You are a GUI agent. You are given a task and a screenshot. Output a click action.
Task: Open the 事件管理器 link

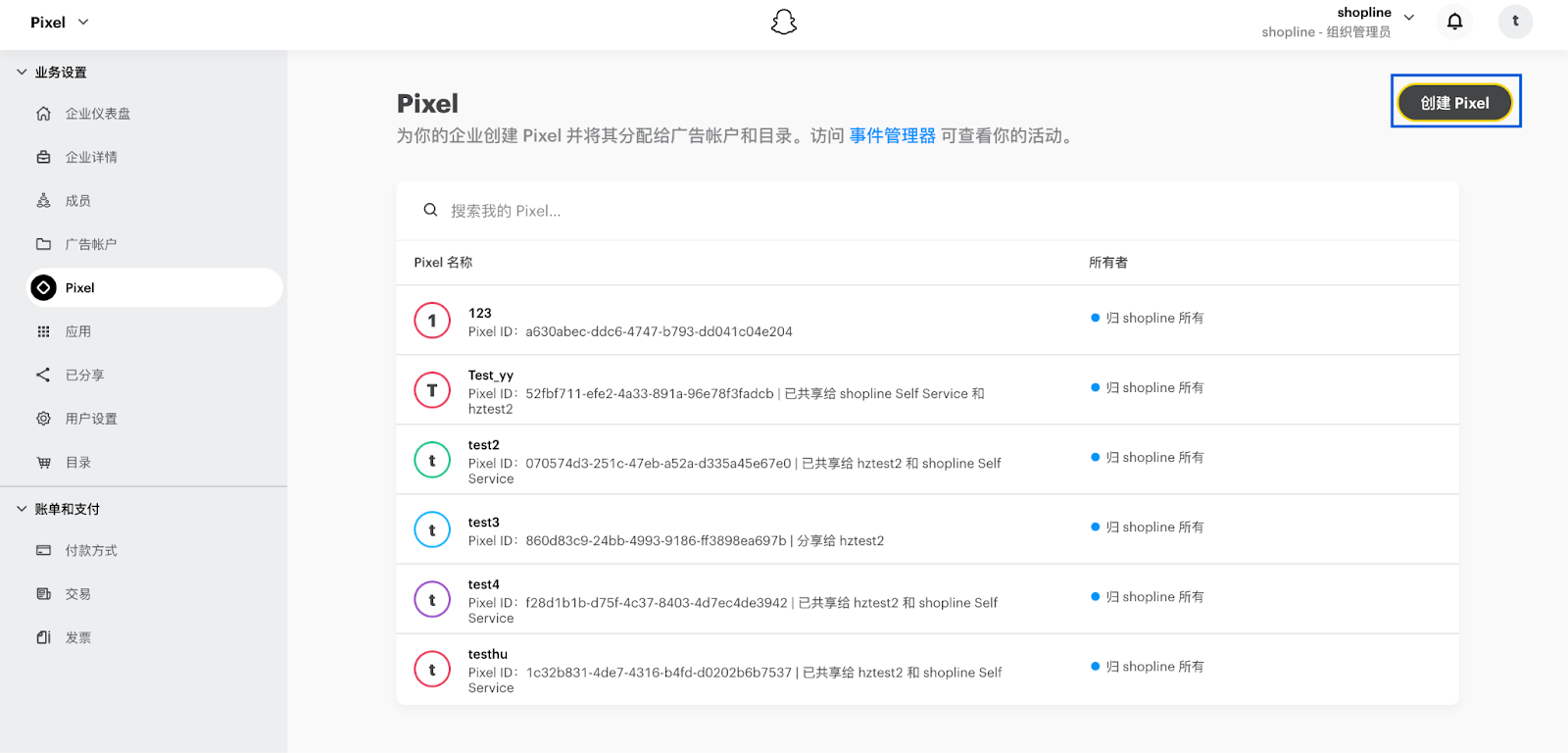892,135
